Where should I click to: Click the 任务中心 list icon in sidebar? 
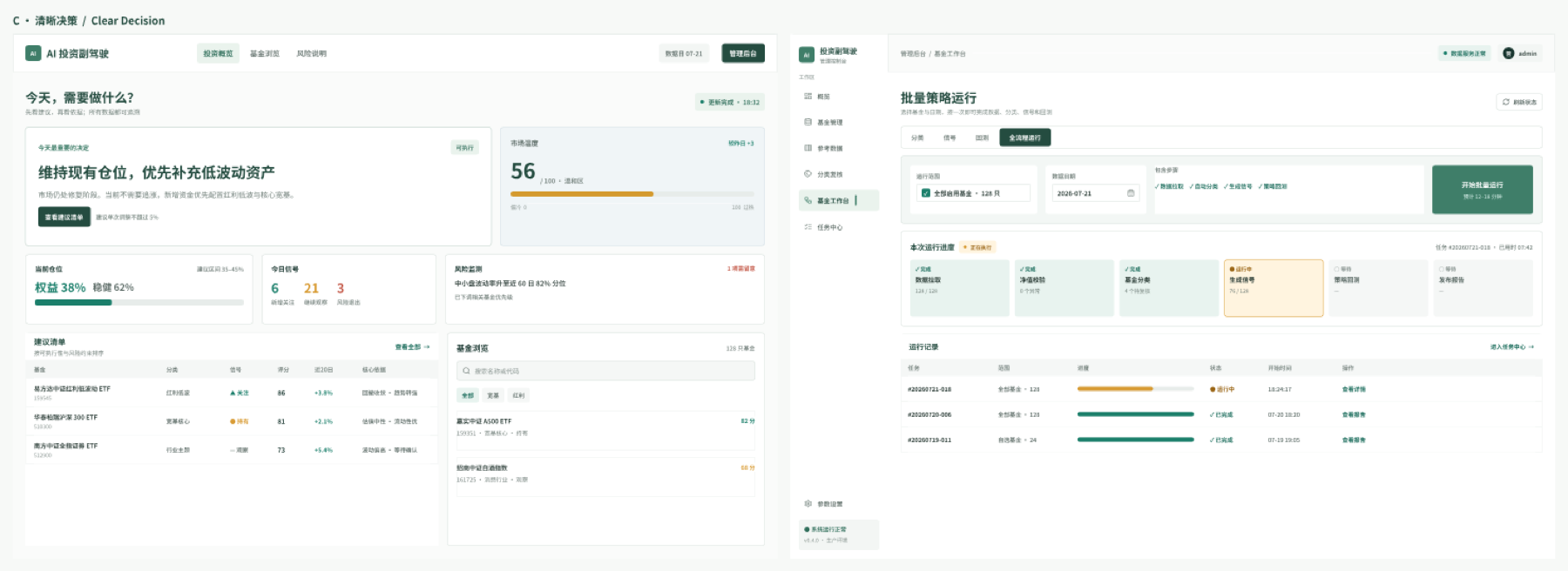808,227
